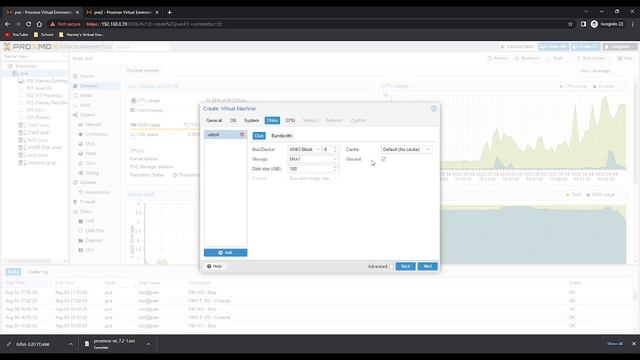Enable the Advanced checkbox
The height and width of the screenshot is (360, 640).
(391, 267)
